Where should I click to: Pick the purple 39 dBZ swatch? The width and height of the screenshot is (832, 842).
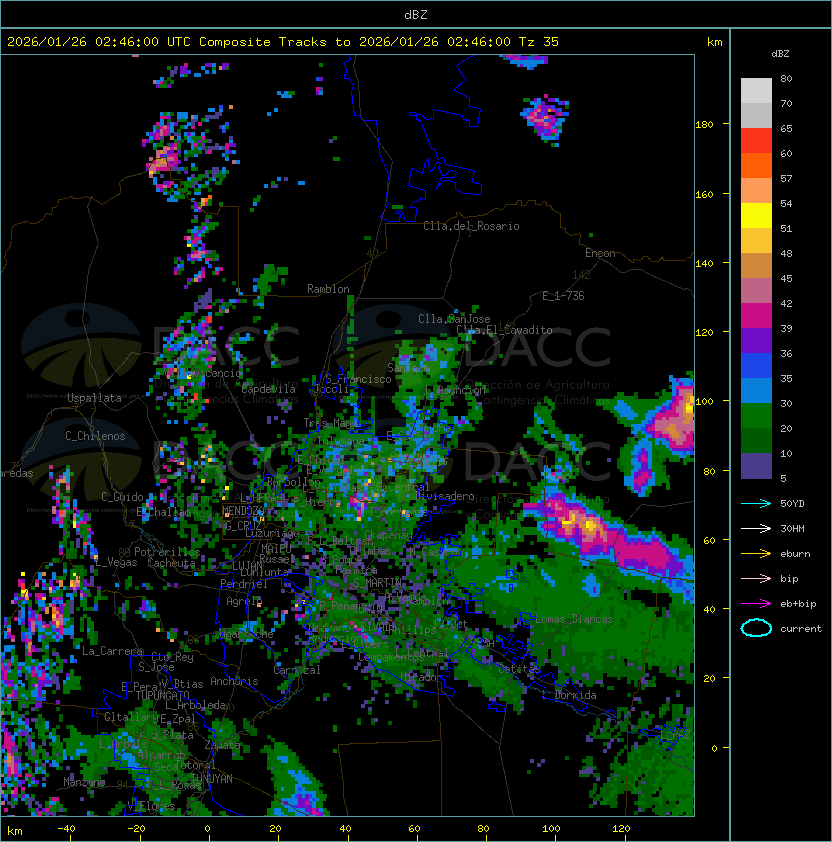756,340
